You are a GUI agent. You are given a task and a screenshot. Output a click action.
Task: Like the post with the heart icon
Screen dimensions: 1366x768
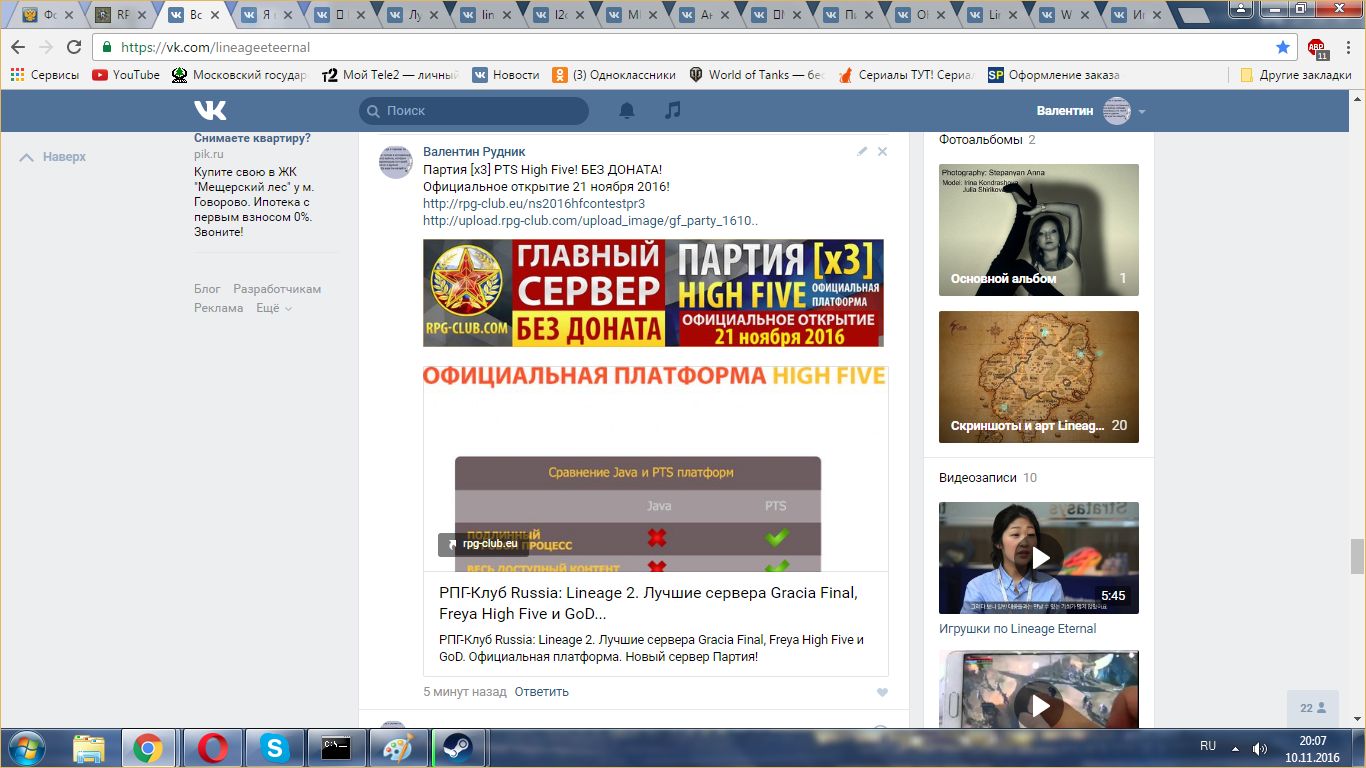point(881,692)
